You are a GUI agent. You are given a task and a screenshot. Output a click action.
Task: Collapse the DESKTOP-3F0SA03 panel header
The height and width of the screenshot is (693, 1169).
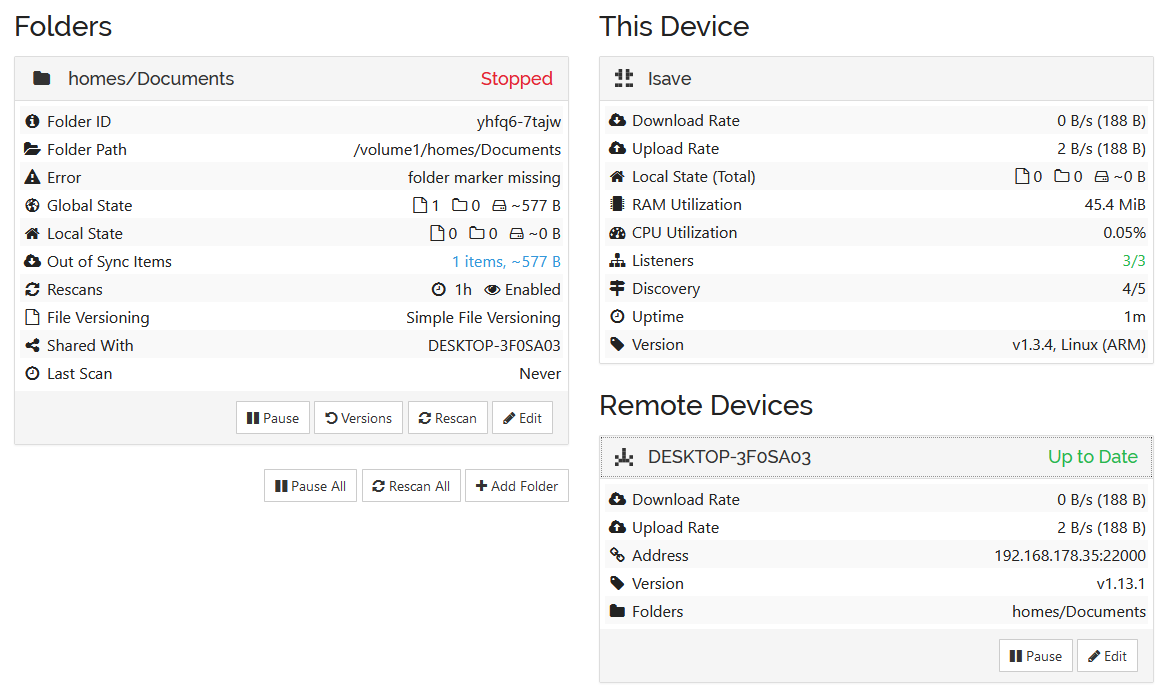tap(876, 457)
